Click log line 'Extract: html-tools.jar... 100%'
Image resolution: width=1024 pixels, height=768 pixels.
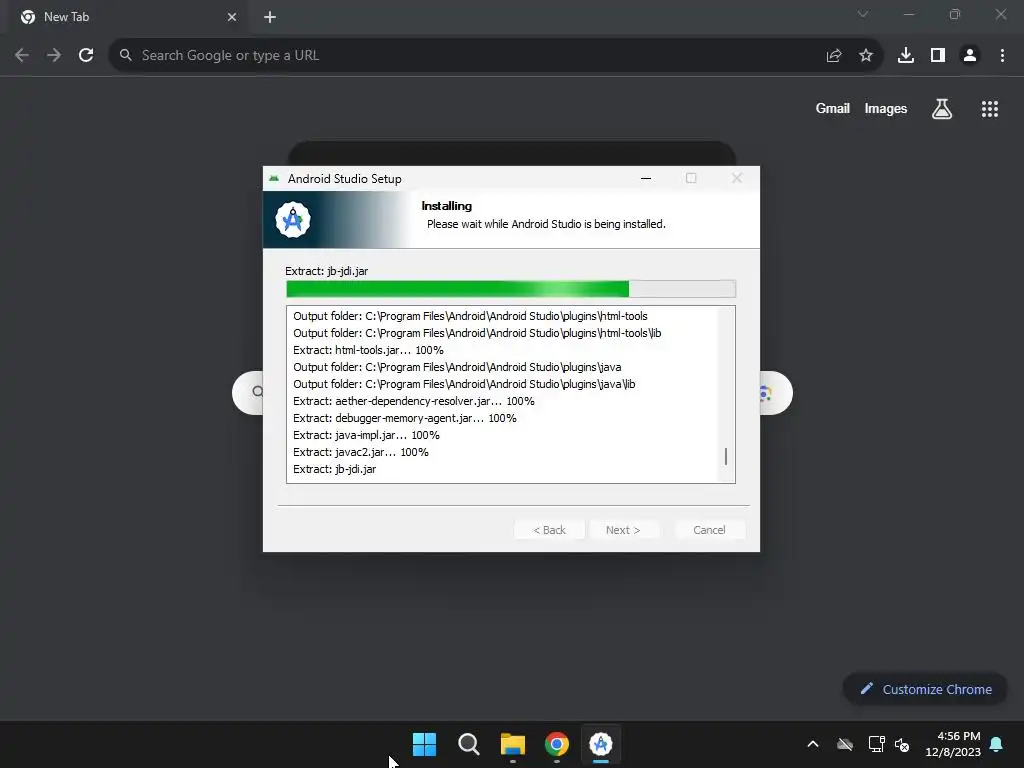pyautogui.click(x=368, y=350)
